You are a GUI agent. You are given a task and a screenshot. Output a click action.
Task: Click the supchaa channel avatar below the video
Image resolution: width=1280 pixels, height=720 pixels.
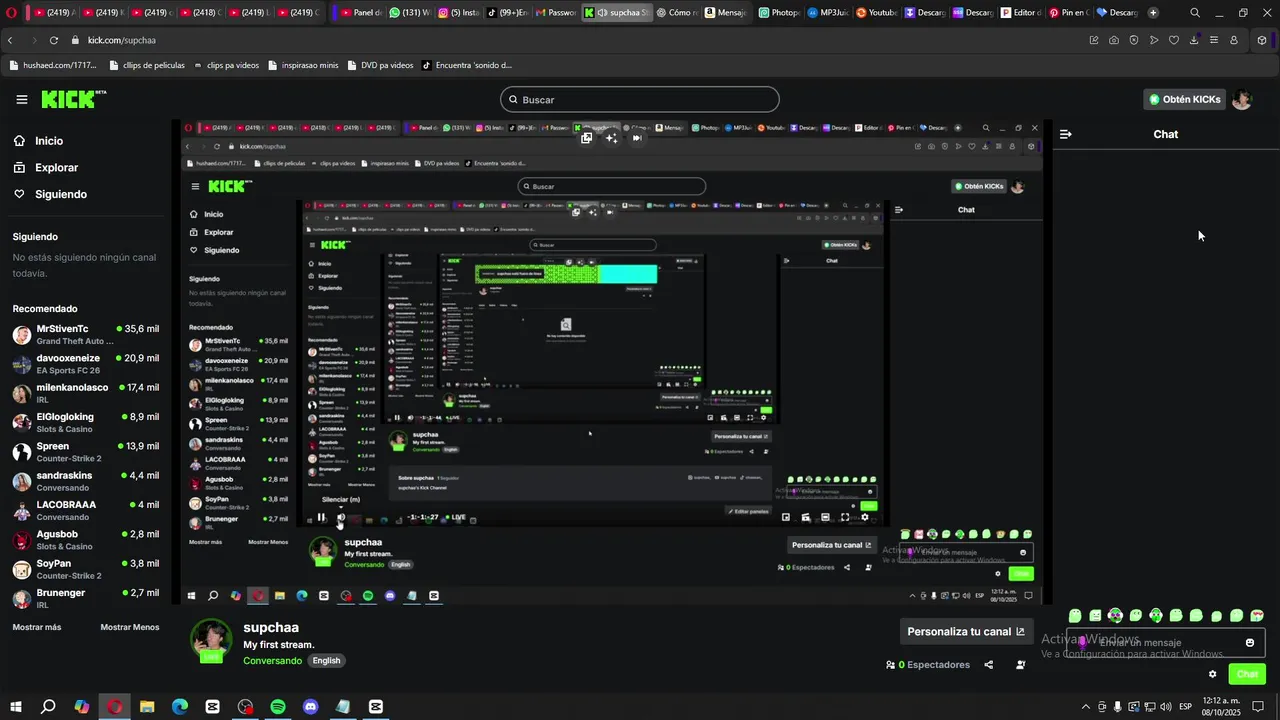tap(211, 640)
